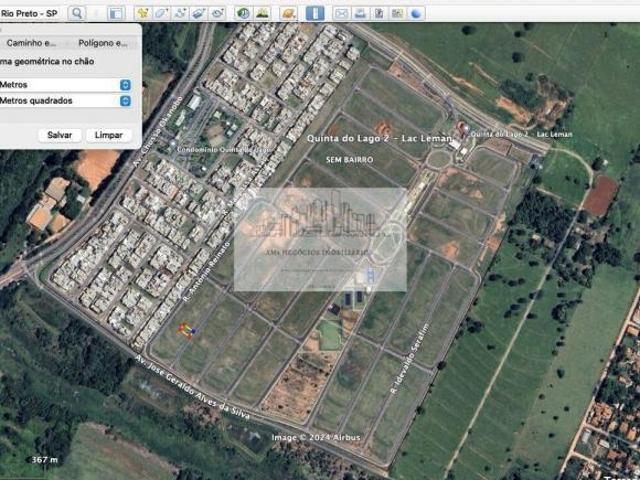The height and width of the screenshot is (480, 640).
Task: Click the 'Image © 2024 Airbus' attribution
Action: (316, 438)
